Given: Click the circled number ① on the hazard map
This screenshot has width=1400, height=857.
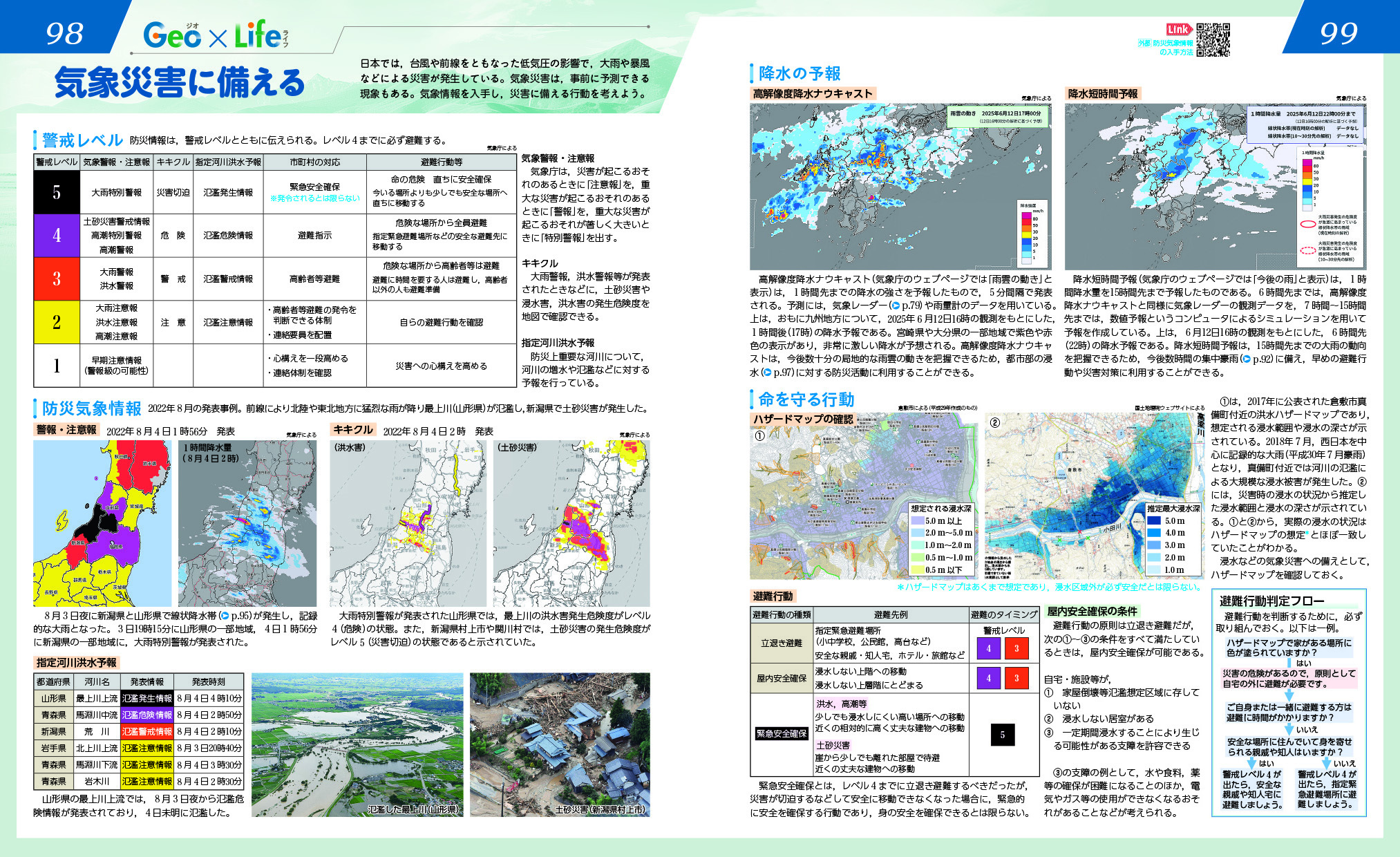Looking at the screenshot, I should point(759,435).
